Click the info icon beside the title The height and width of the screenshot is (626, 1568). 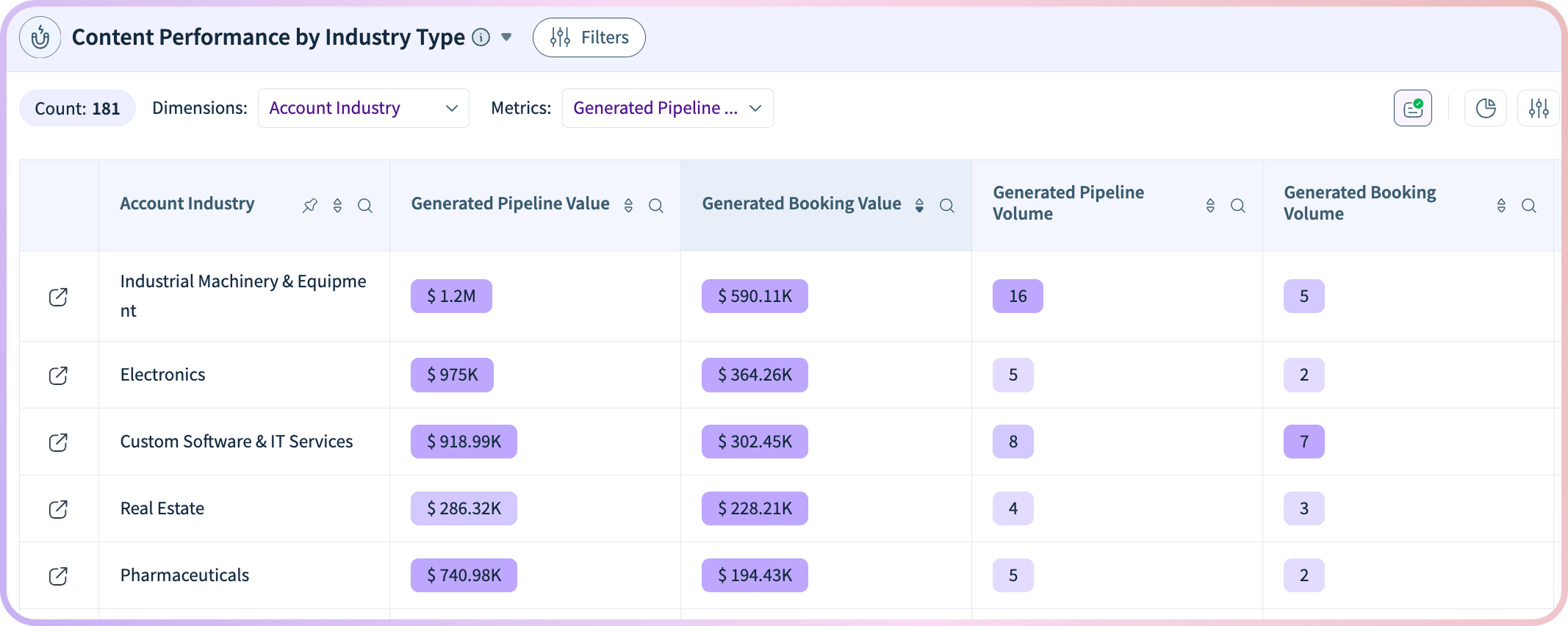(481, 37)
